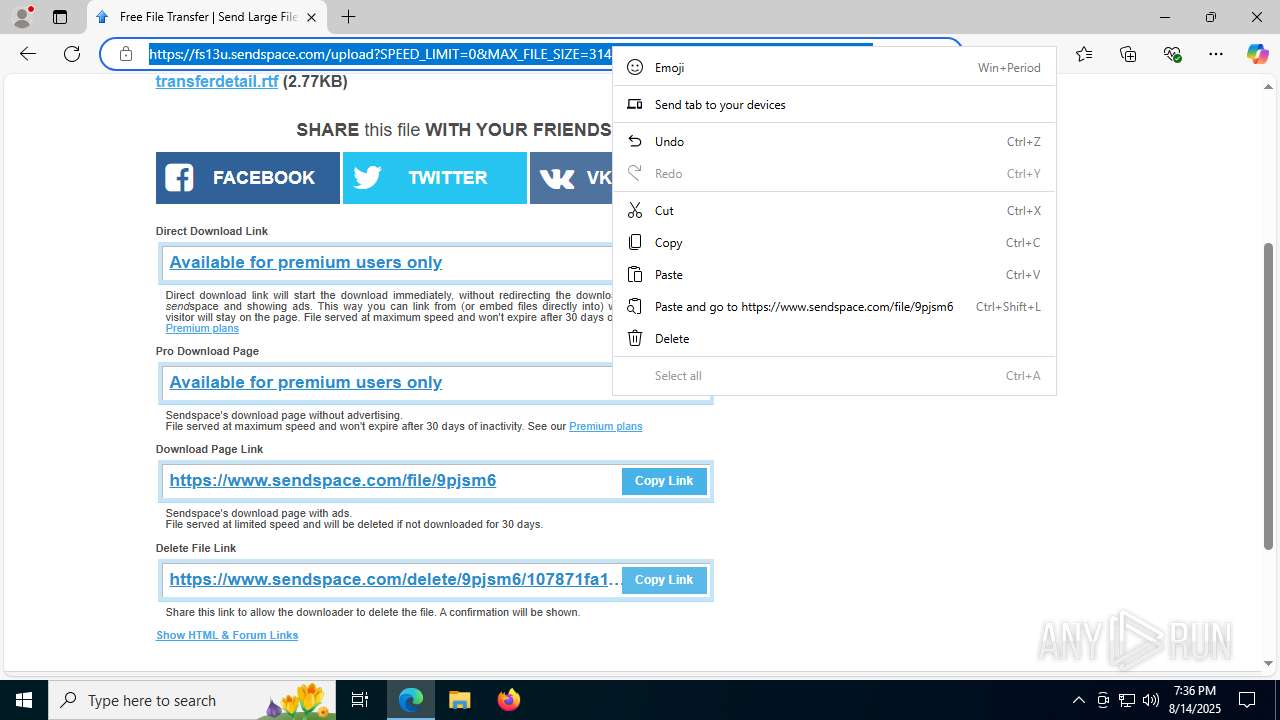Open the Copilot icon
1280x720 pixels.
(1257, 54)
